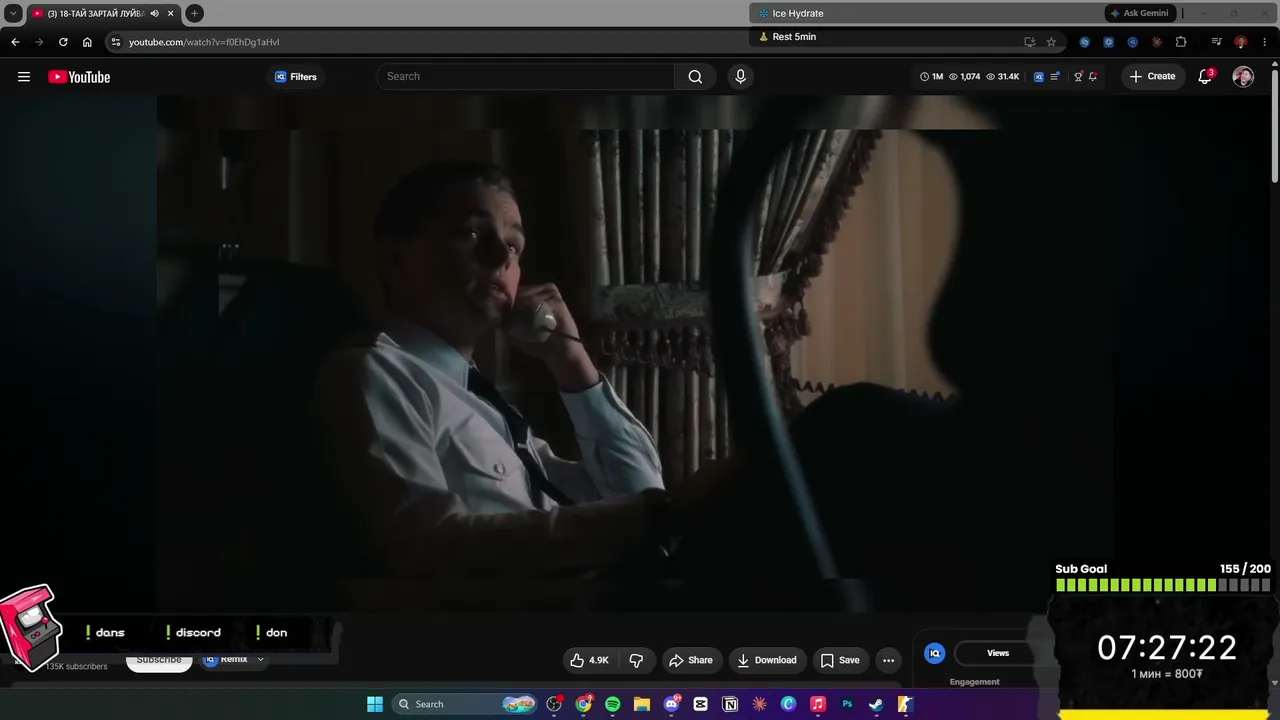Click the address bar URL
Viewport: 1280px width, 720px height.
coord(204,42)
